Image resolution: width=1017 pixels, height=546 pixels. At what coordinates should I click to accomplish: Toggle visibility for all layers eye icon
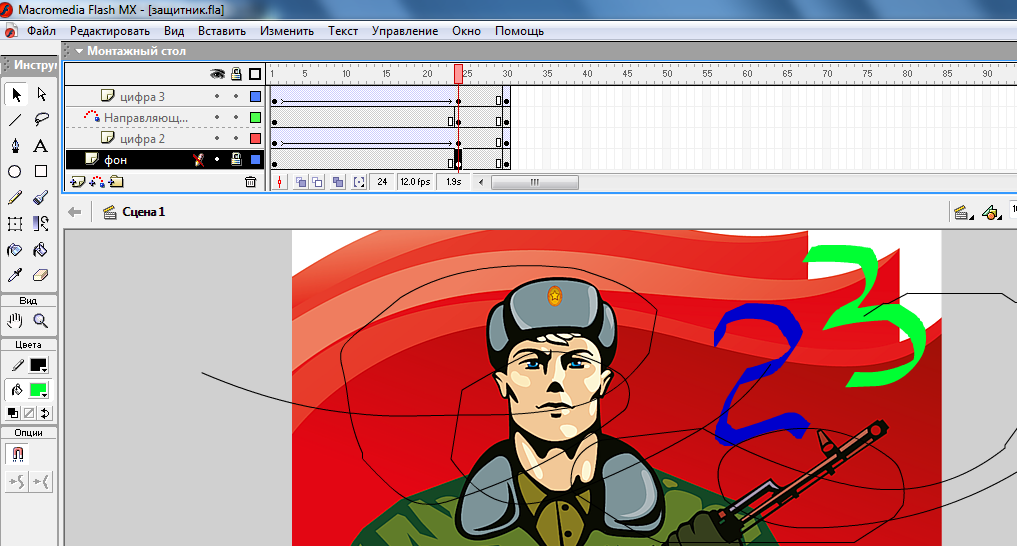tap(217, 75)
